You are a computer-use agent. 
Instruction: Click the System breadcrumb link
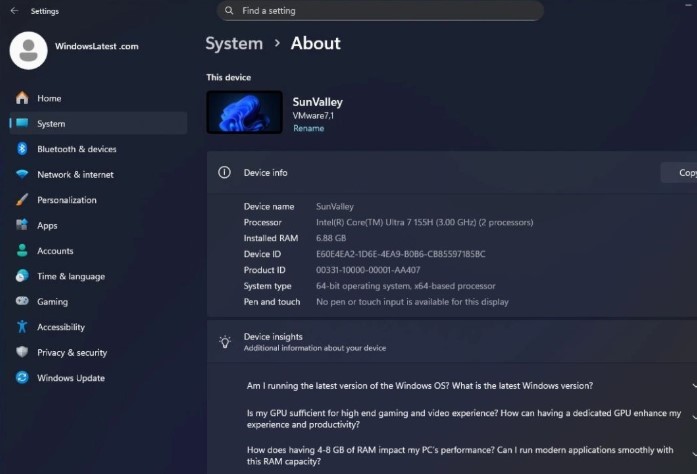point(233,43)
